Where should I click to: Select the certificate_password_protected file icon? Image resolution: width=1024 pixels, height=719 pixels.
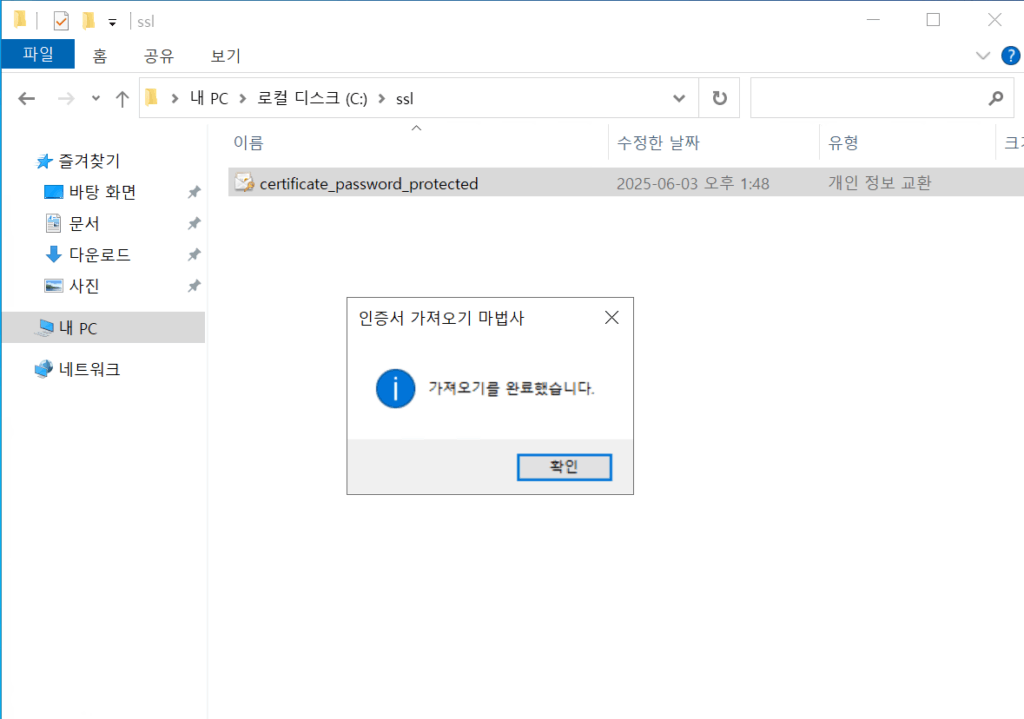point(243,183)
